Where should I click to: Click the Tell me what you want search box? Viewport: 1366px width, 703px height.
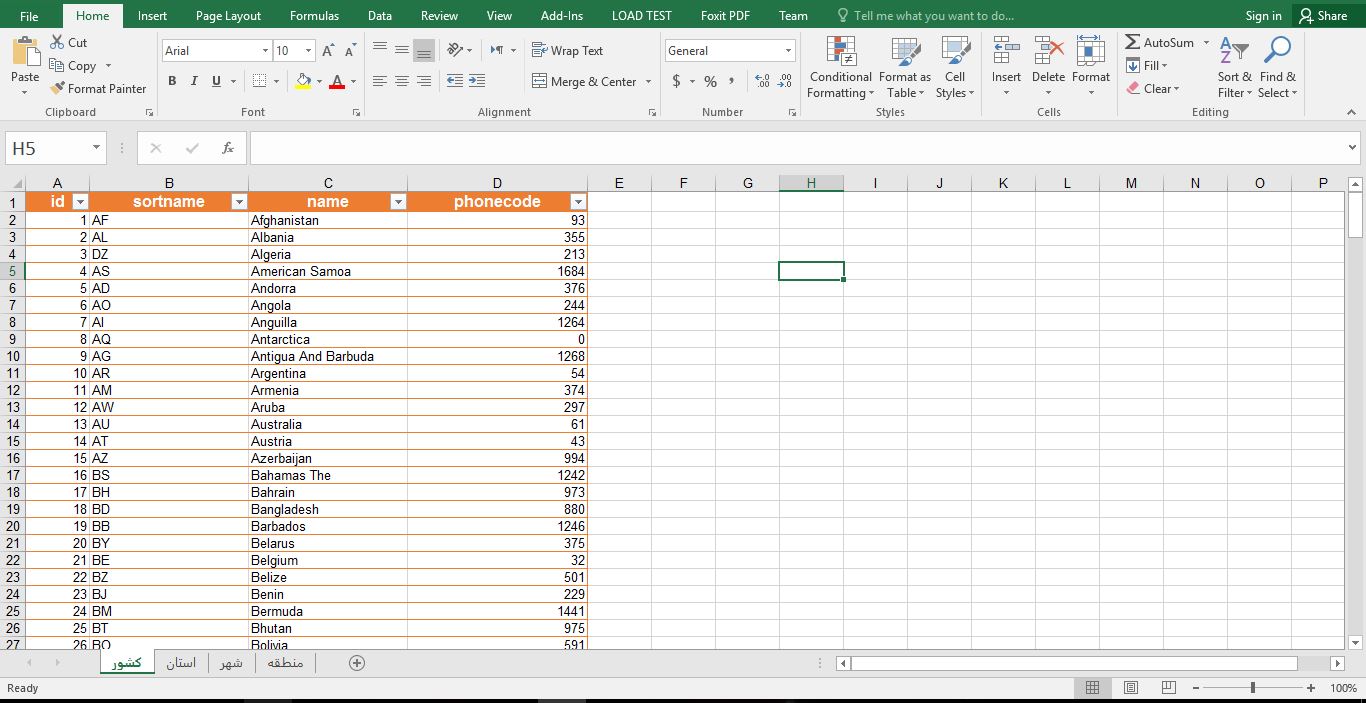(x=925, y=15)
